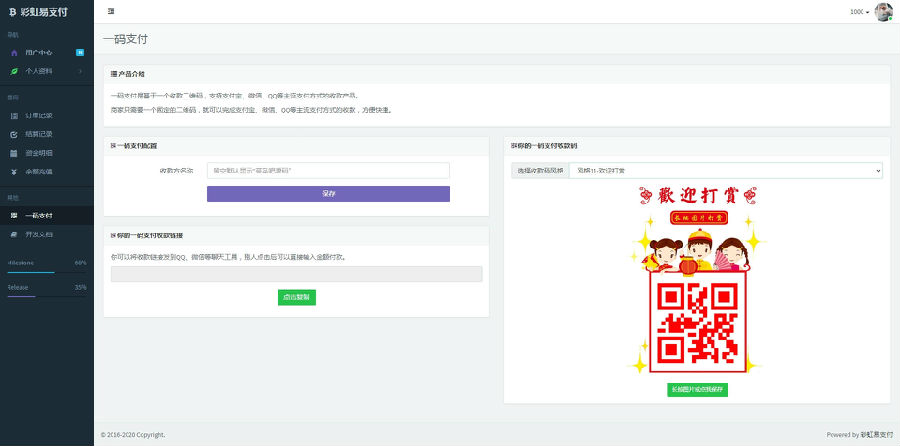Click the green 点击复制 button
This screenshot has width=900, height=446.
coord(297,297)
